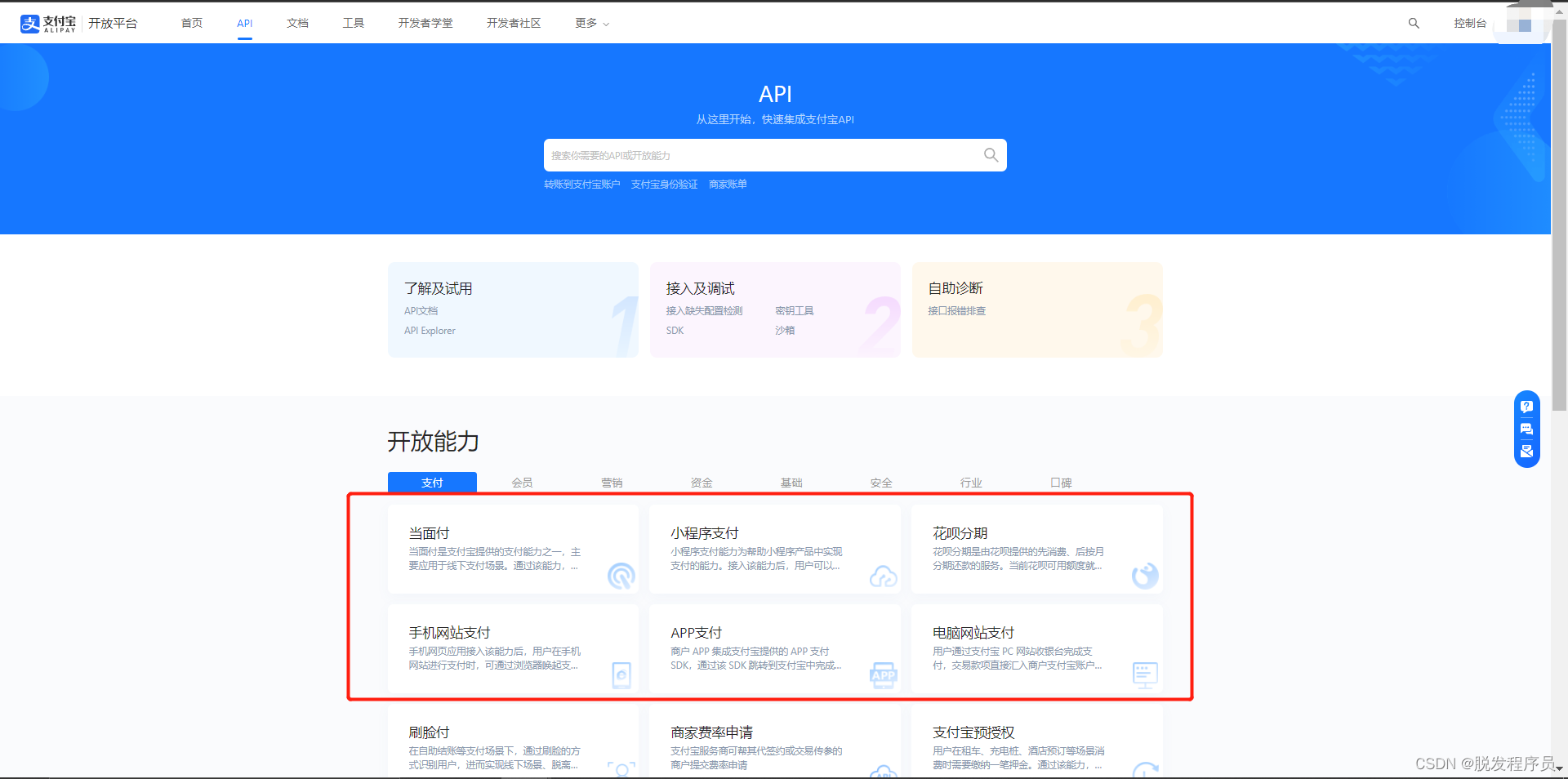Open the help question floating icon
The width and height of the screenshot is (1568, 779).
(1526, 407)
